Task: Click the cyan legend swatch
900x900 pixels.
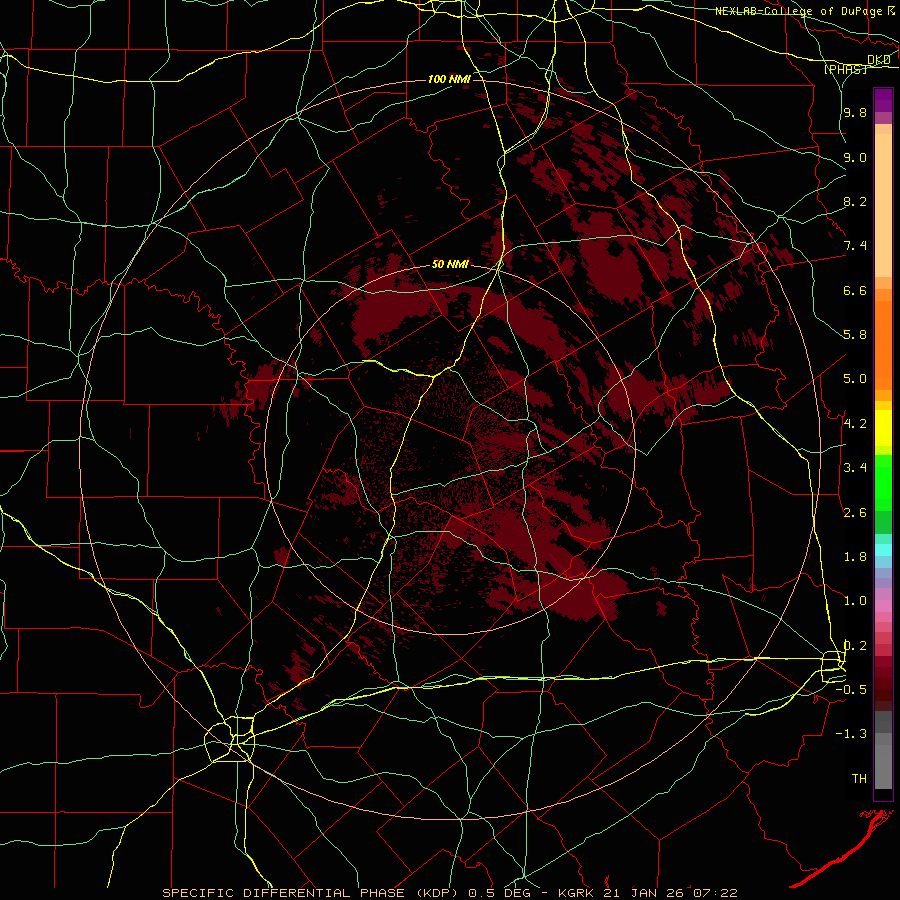Action: [x=883, y=550]
